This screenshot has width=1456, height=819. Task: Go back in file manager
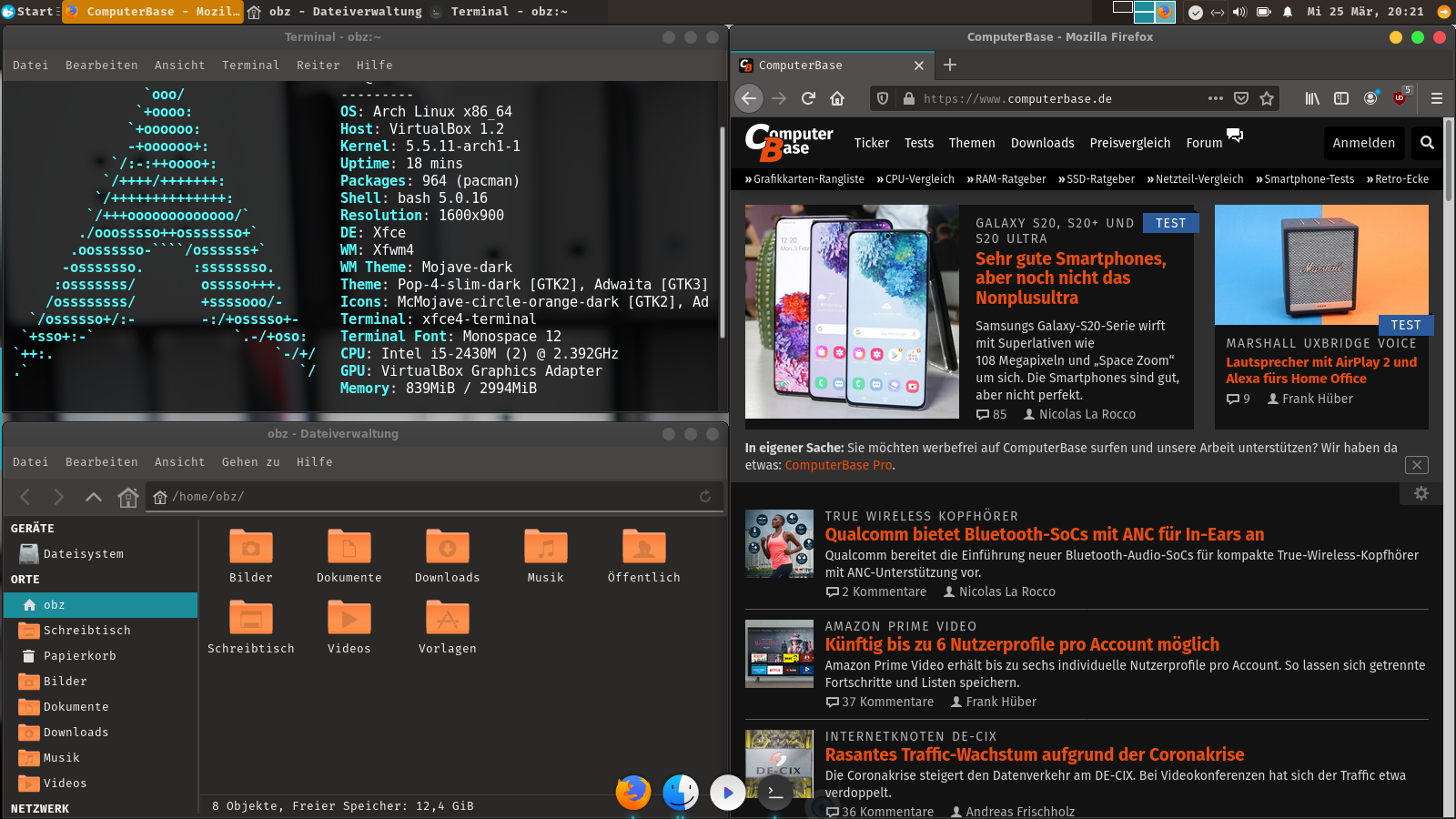25,496
